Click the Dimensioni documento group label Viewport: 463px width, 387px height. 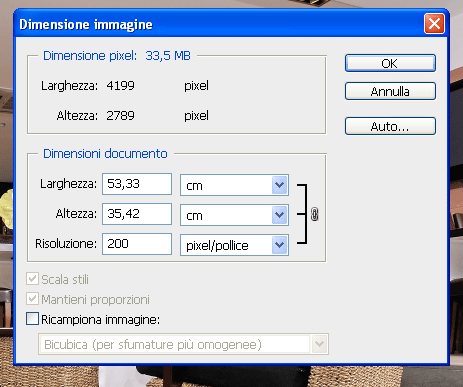(x=105, y=154)
